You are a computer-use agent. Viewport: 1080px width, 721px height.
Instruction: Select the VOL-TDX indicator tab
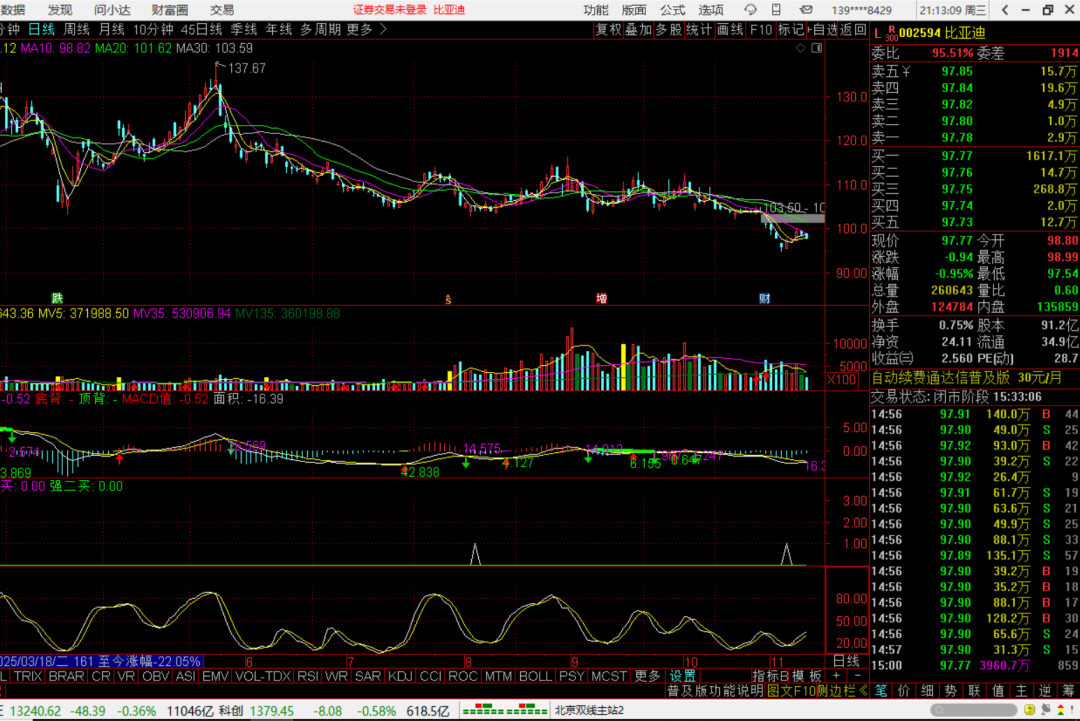pyautogui.click(x=264, y=676)
